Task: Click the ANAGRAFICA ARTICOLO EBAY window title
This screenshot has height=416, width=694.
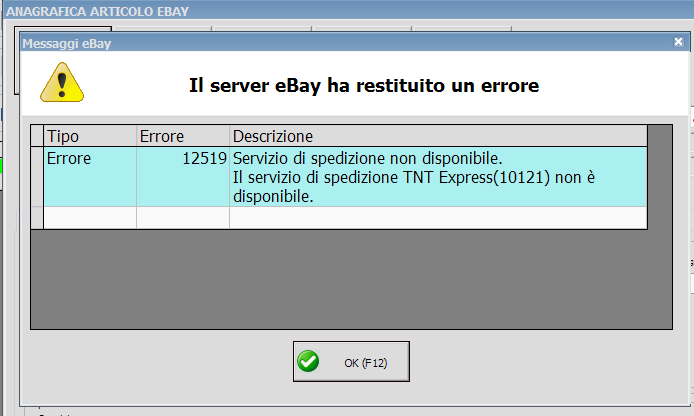Action: (x=97, y=11)
